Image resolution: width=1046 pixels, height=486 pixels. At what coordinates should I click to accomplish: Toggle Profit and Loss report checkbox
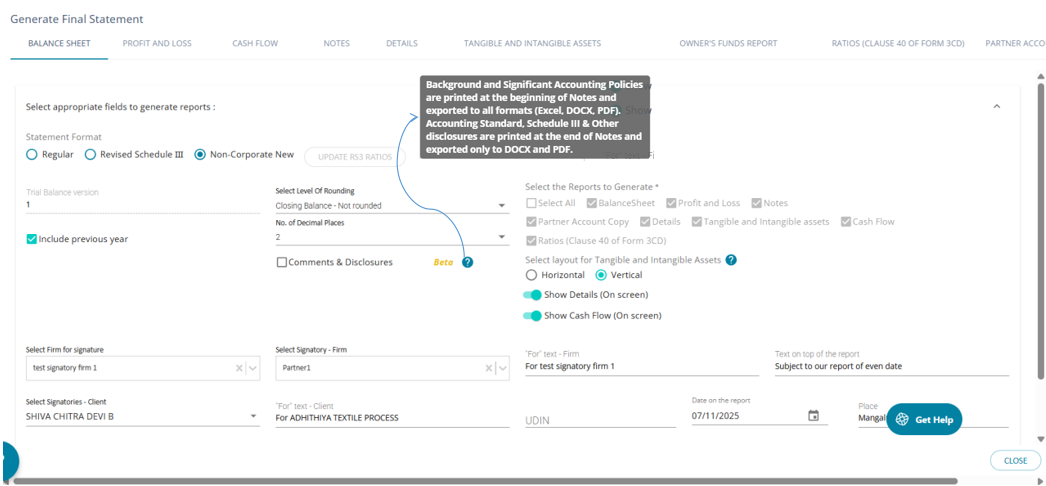[671, 203]
